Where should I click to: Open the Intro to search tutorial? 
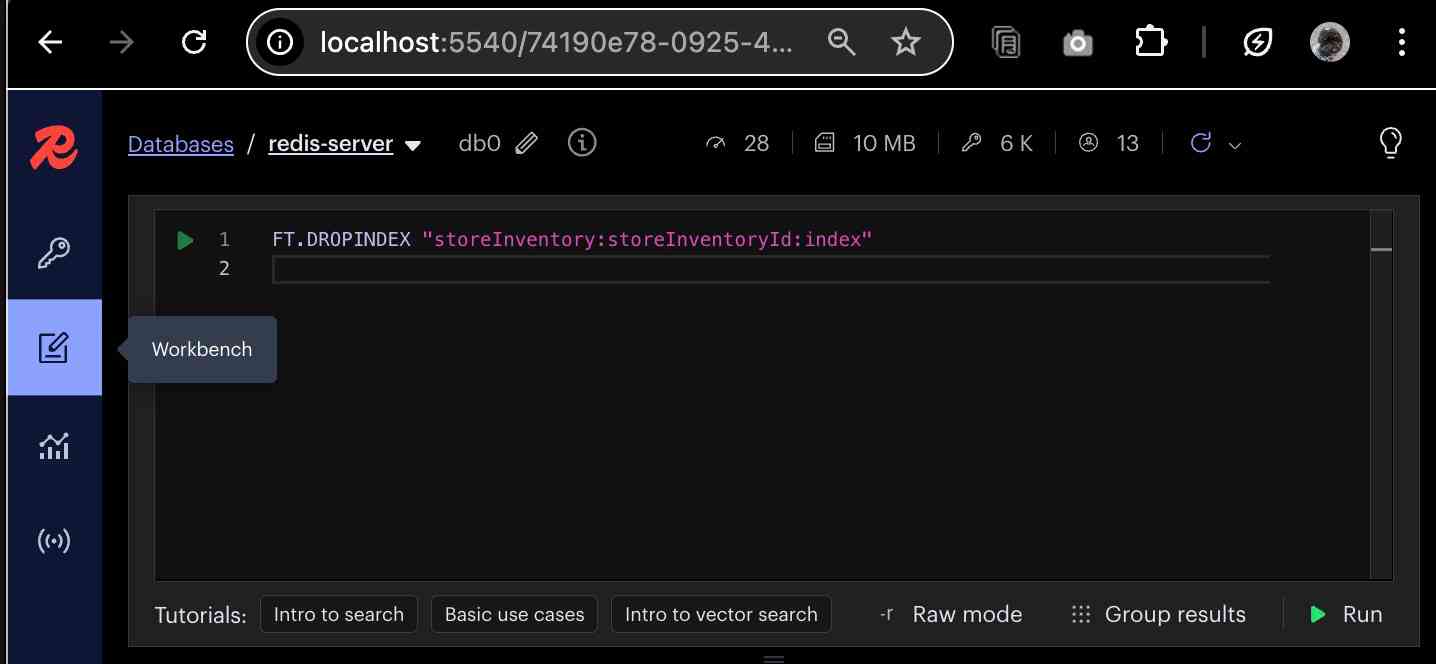pos(338,614)
